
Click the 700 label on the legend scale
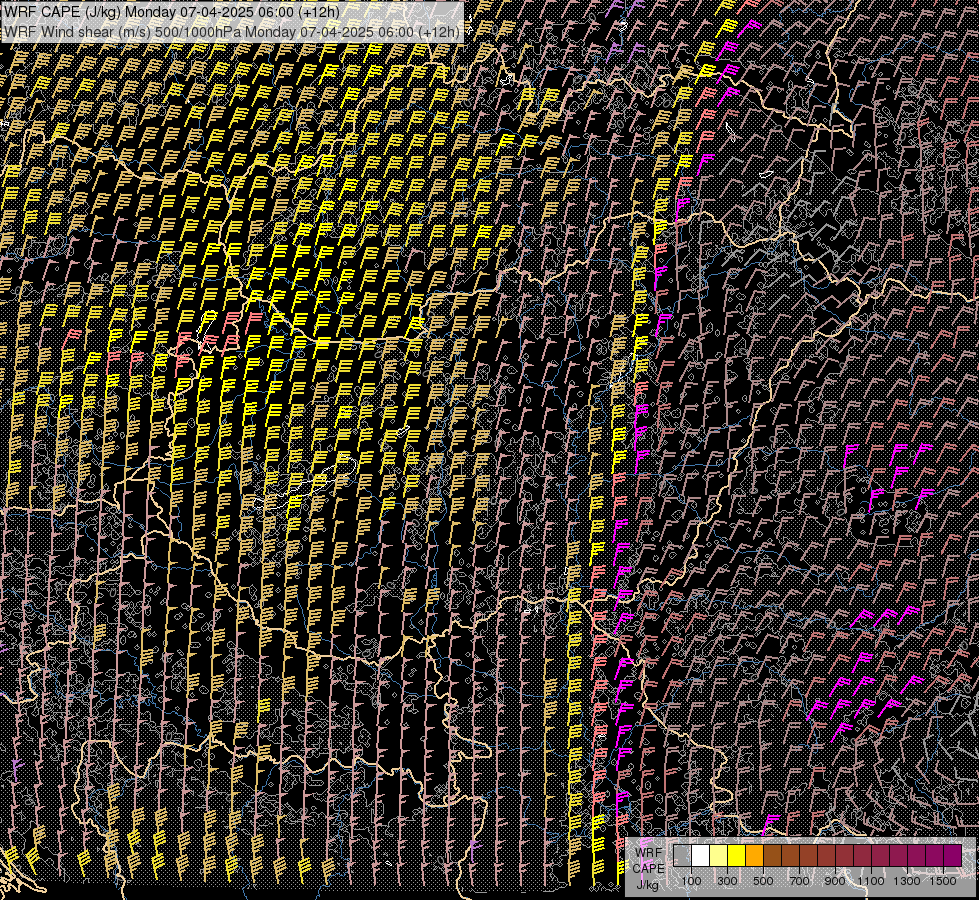799,881
